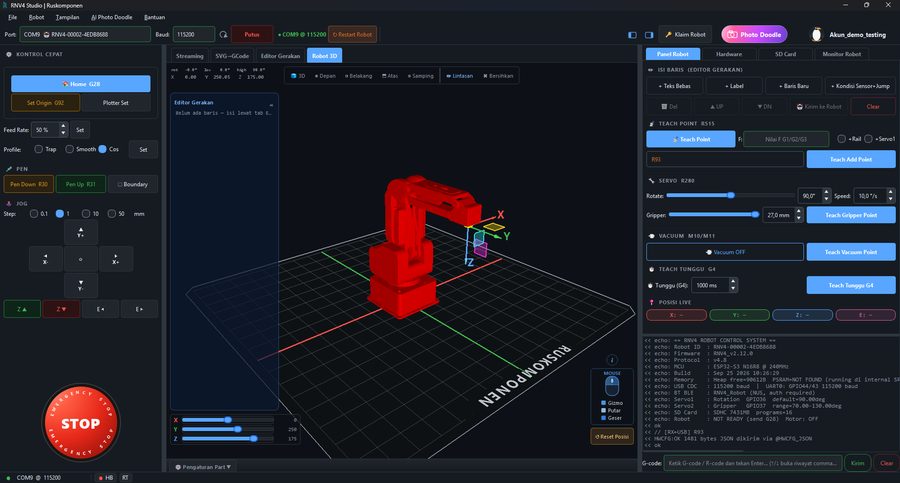
Task: Select the Cos profile radio button
Action: 102,149
